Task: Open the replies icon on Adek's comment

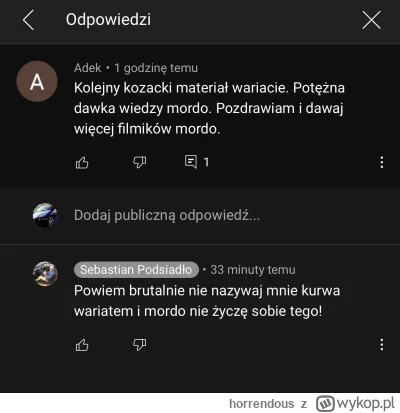Action: coord(191,162)
